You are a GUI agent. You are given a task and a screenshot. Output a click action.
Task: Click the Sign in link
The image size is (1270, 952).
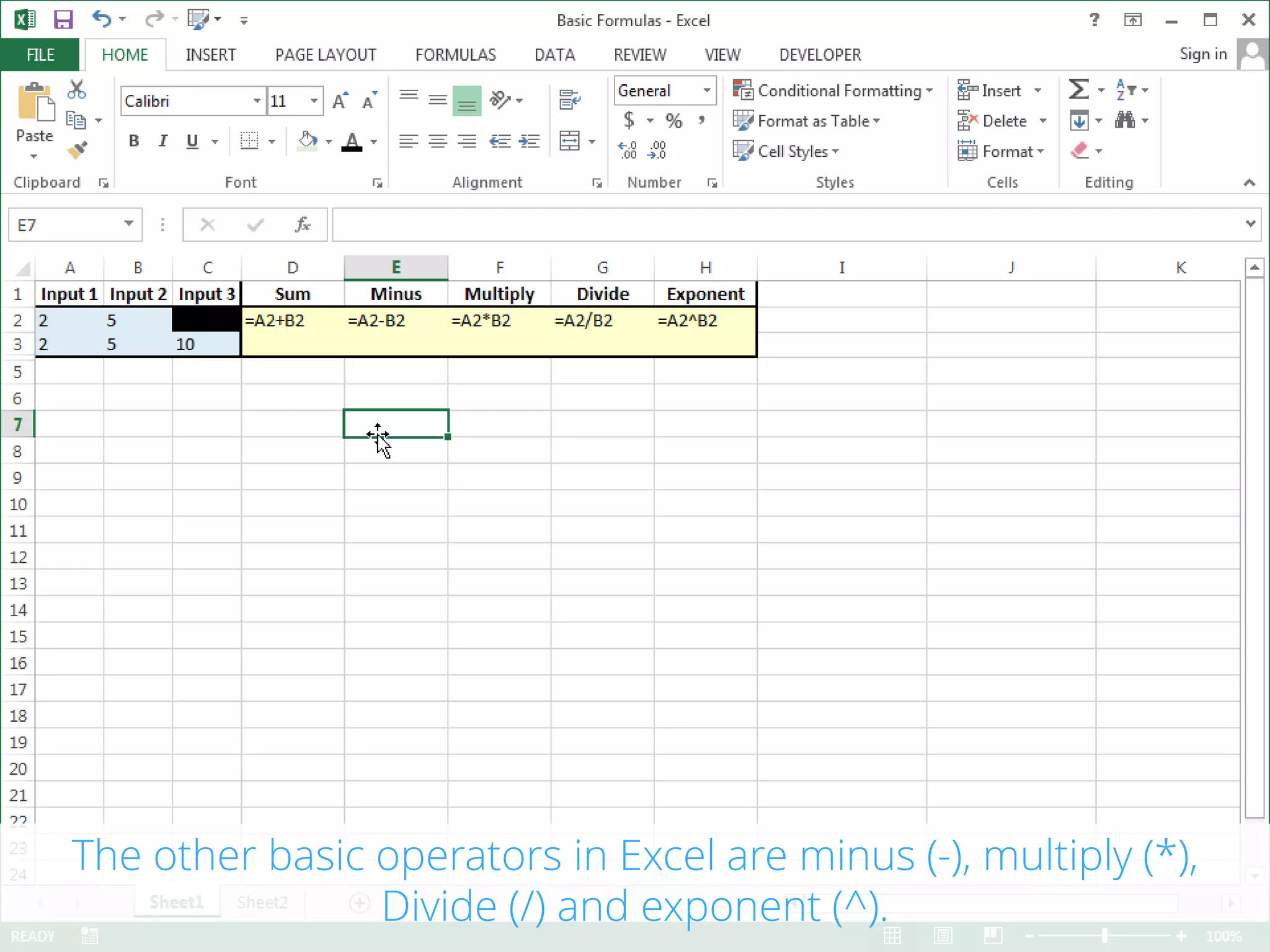coord(1202,55)
